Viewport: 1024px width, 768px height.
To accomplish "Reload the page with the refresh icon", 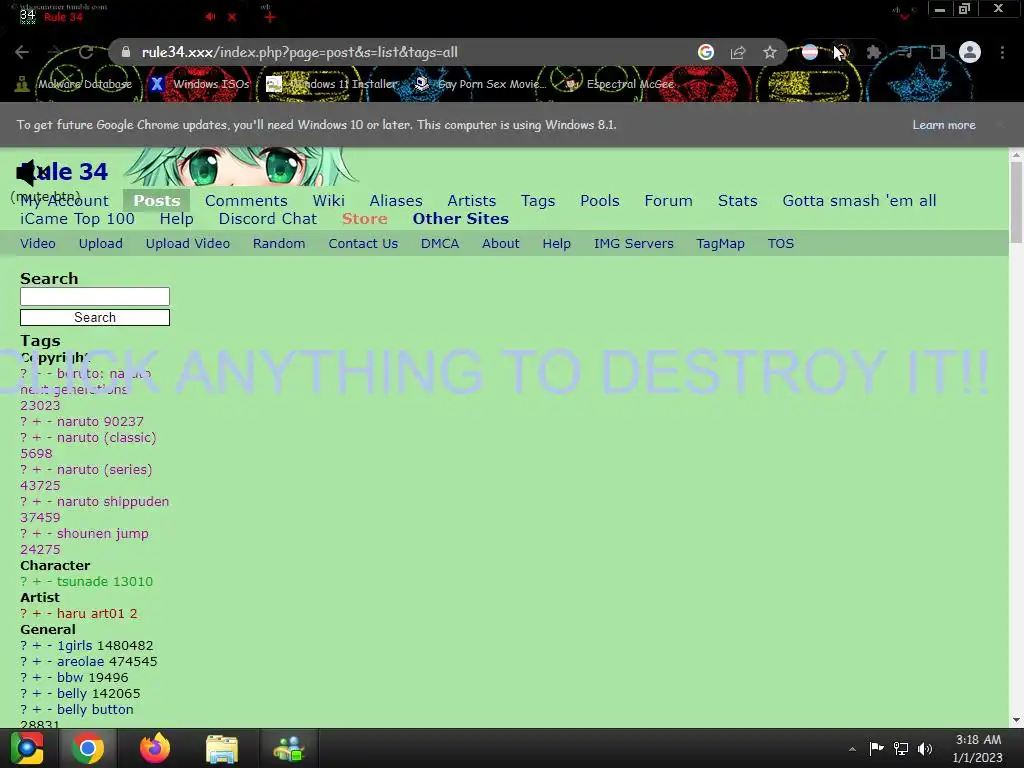I will (x=86, y=52).
